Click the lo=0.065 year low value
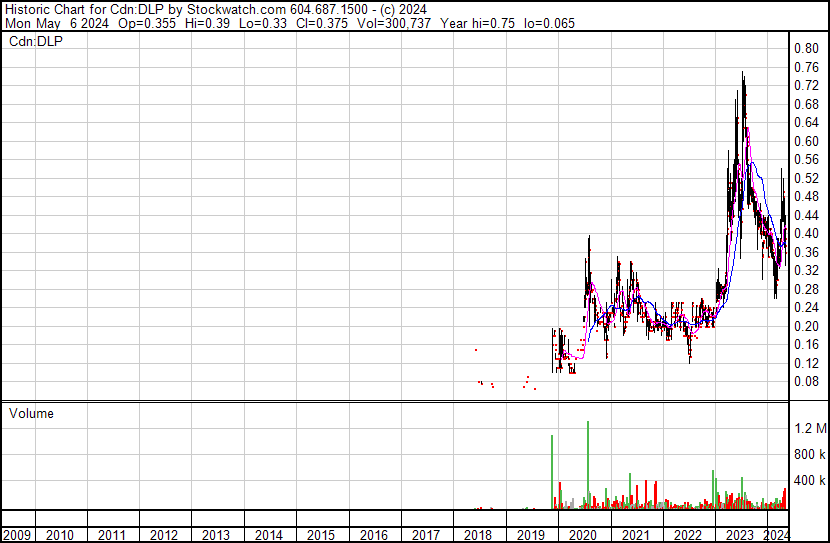830x543 pixels. tap(549, 23)
